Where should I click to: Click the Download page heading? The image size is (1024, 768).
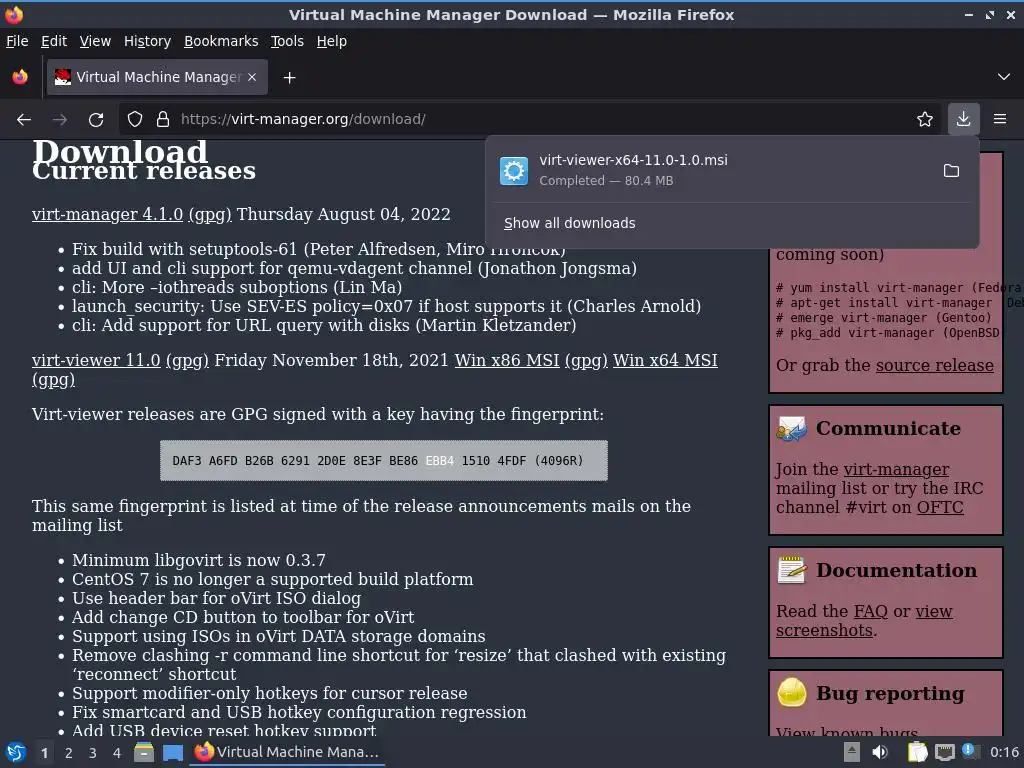120,152
